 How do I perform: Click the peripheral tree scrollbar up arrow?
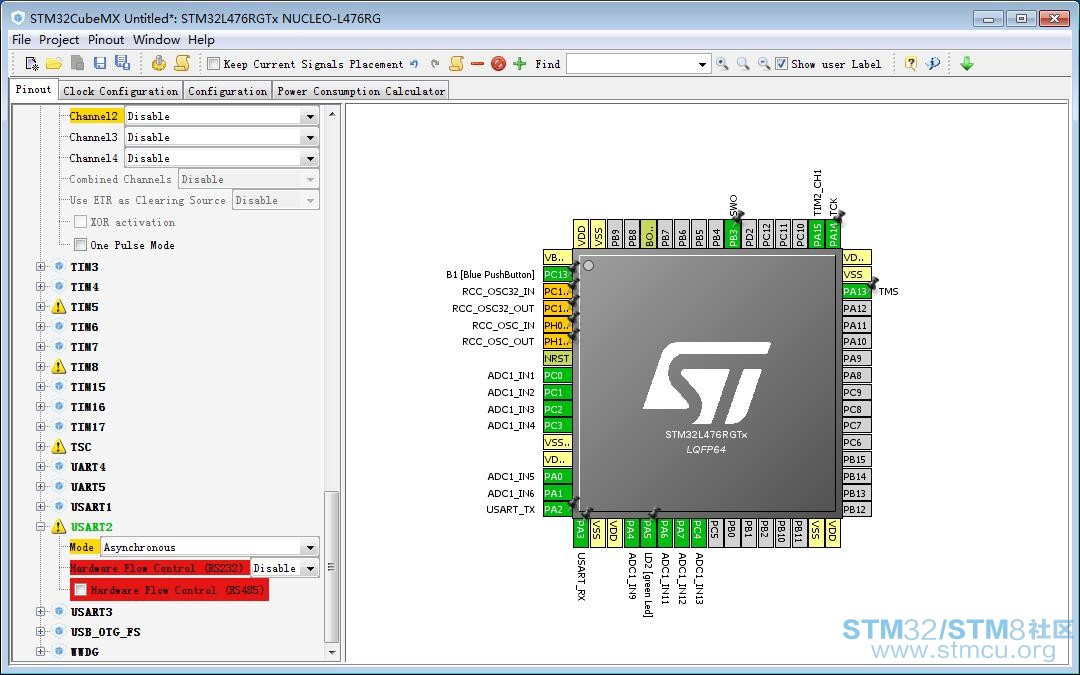(332, 114)
